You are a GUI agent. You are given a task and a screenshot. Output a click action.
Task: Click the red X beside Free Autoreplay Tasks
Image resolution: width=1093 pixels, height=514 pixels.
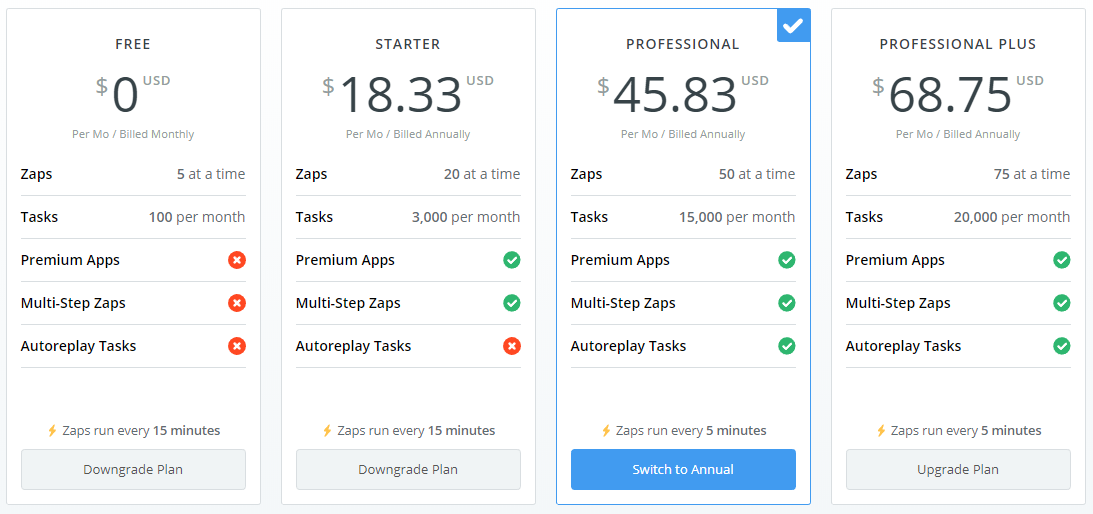click(x=237, y=346)
